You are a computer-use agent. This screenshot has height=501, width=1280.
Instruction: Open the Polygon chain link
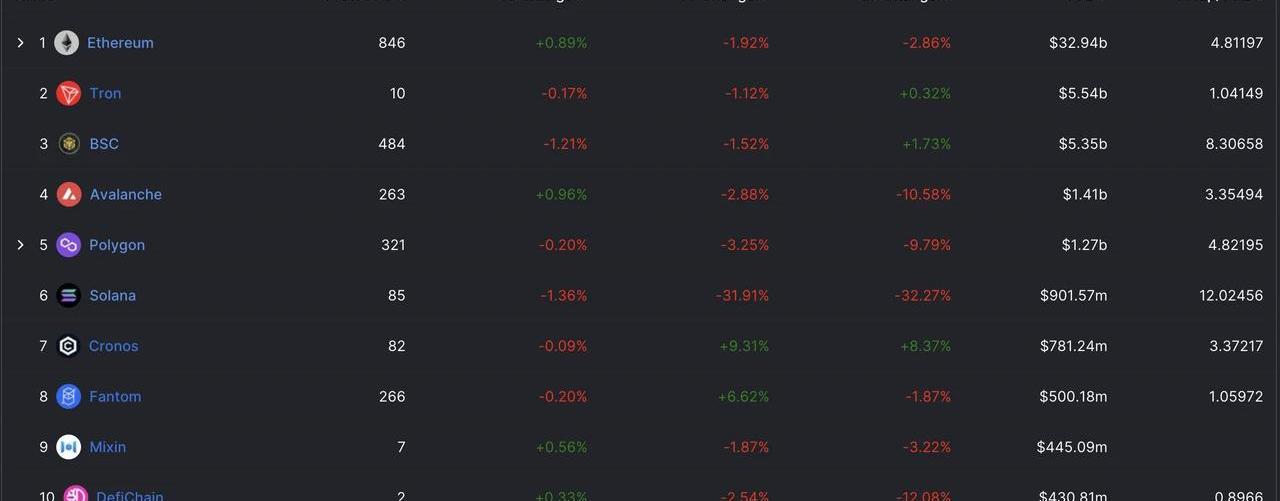click(117, 245)
